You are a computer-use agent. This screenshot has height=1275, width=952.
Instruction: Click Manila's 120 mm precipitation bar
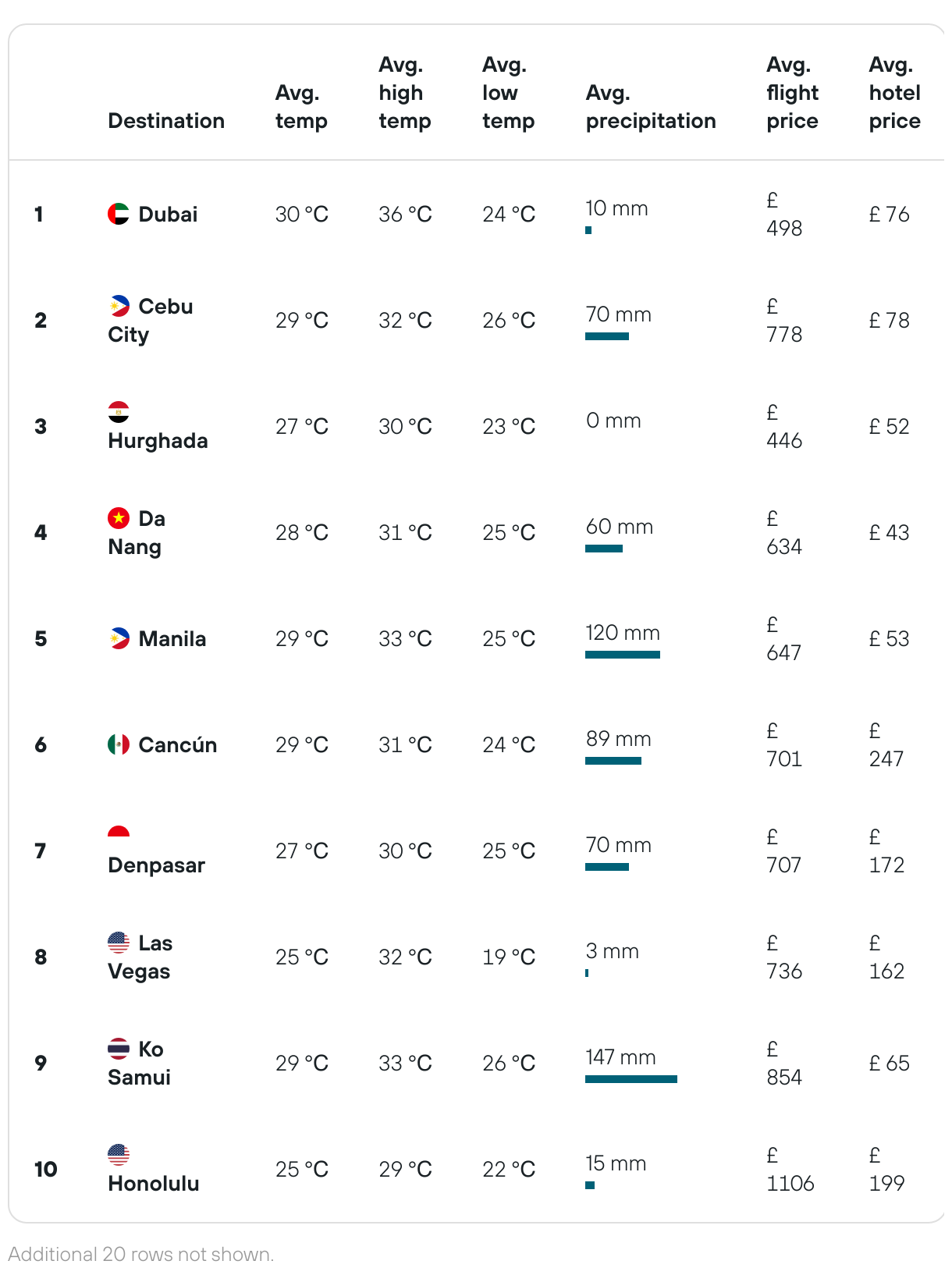tap(623, 655)
